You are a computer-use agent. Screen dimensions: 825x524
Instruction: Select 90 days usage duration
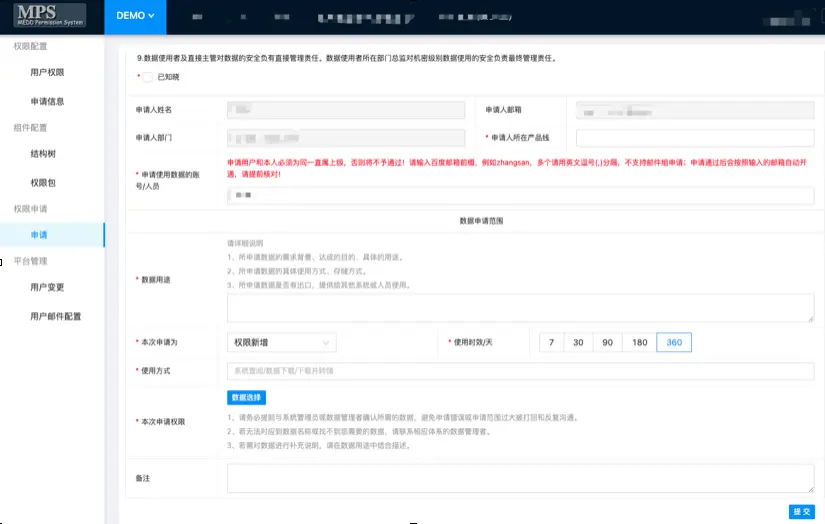608,342
